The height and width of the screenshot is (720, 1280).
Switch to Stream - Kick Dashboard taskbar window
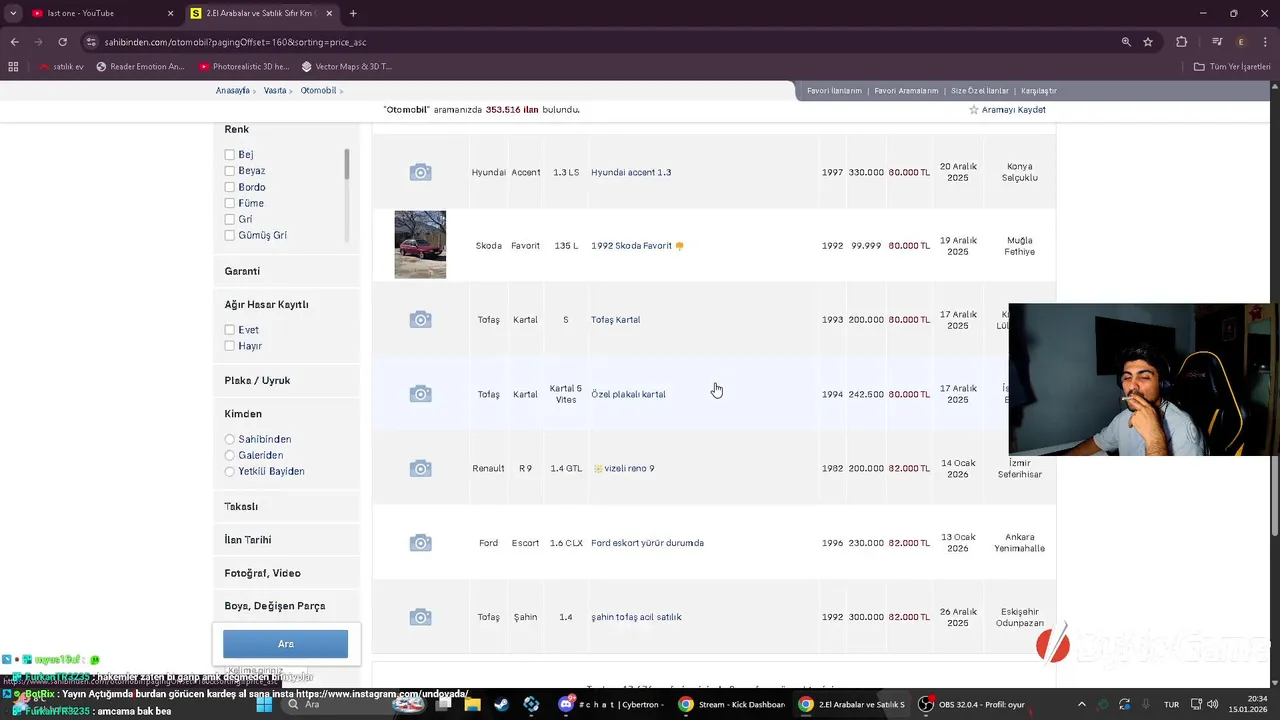[x=732, y=704]
